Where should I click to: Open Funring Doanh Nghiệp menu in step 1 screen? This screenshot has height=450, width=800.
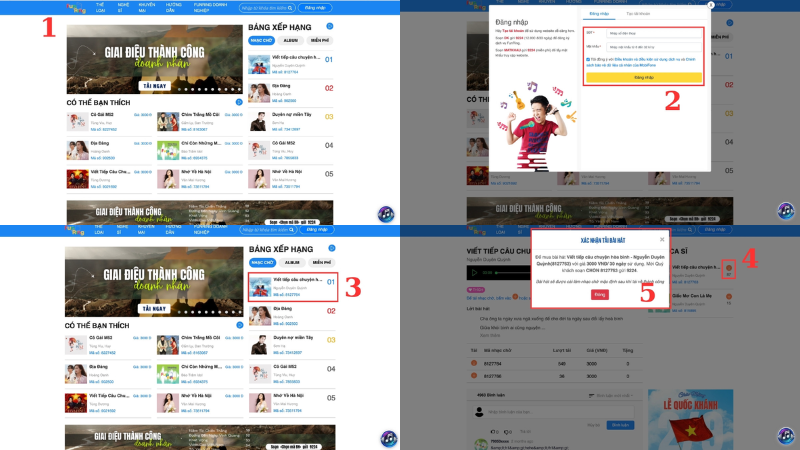coord(210,7)
